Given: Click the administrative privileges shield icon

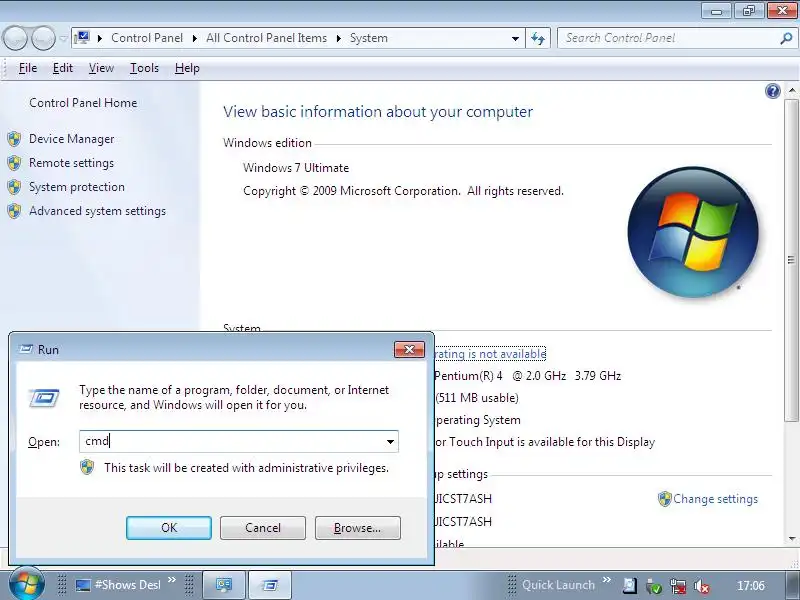Looking at the screenshot, I should (87, 467).
